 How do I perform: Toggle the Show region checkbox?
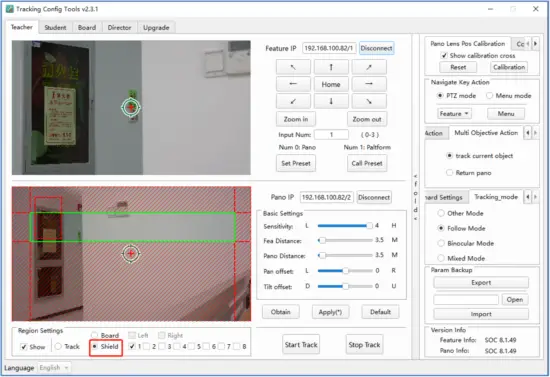click(24, 347)
